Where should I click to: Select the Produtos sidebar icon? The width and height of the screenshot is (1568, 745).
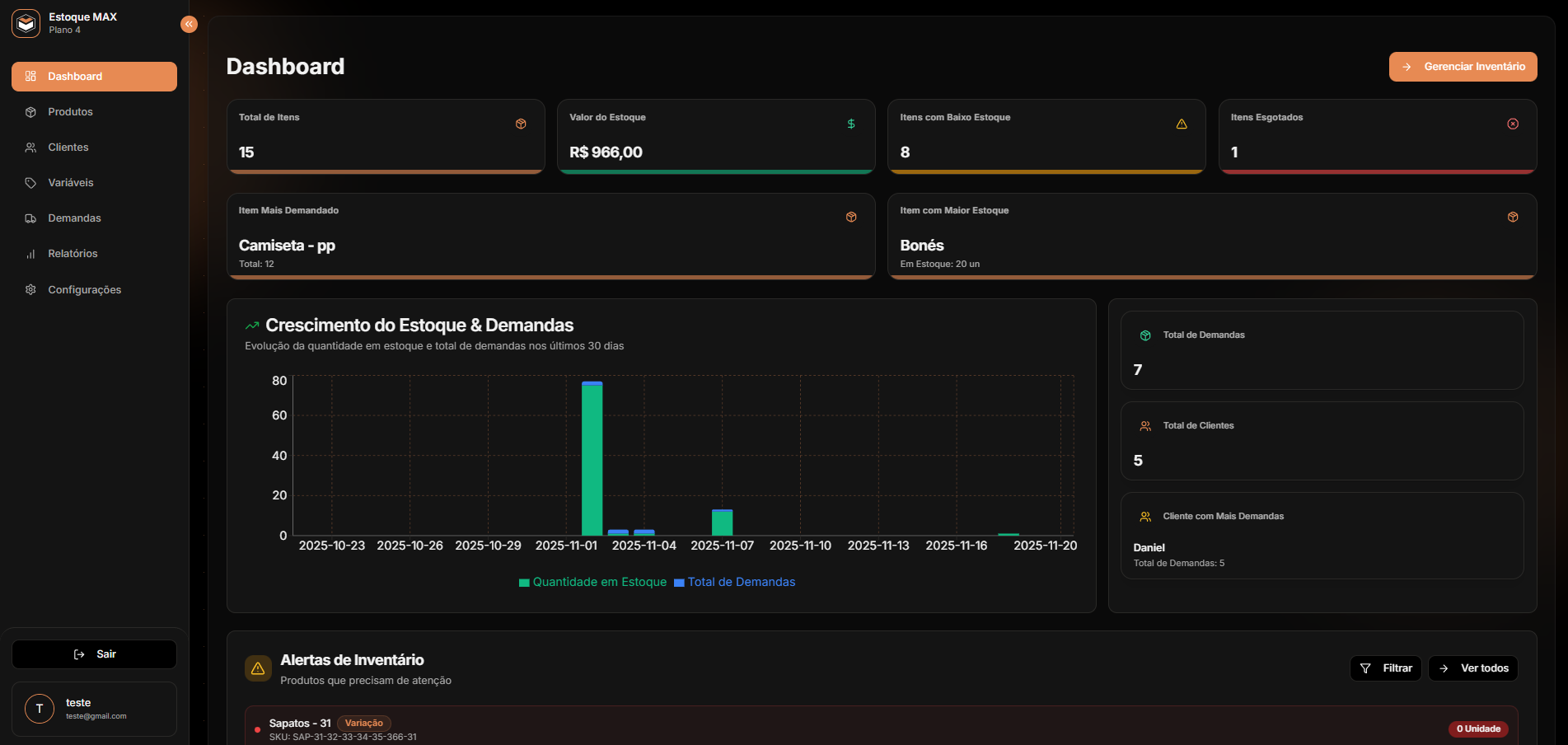tap(30, 111)
